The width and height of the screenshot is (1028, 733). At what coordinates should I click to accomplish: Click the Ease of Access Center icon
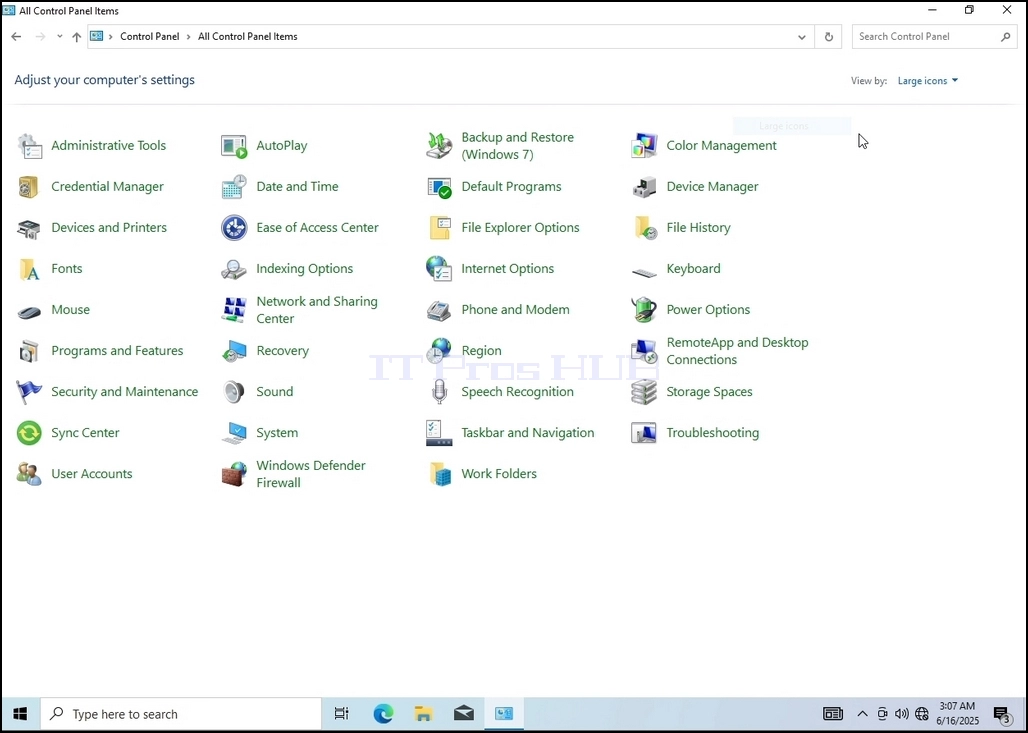tap(234, 228)
